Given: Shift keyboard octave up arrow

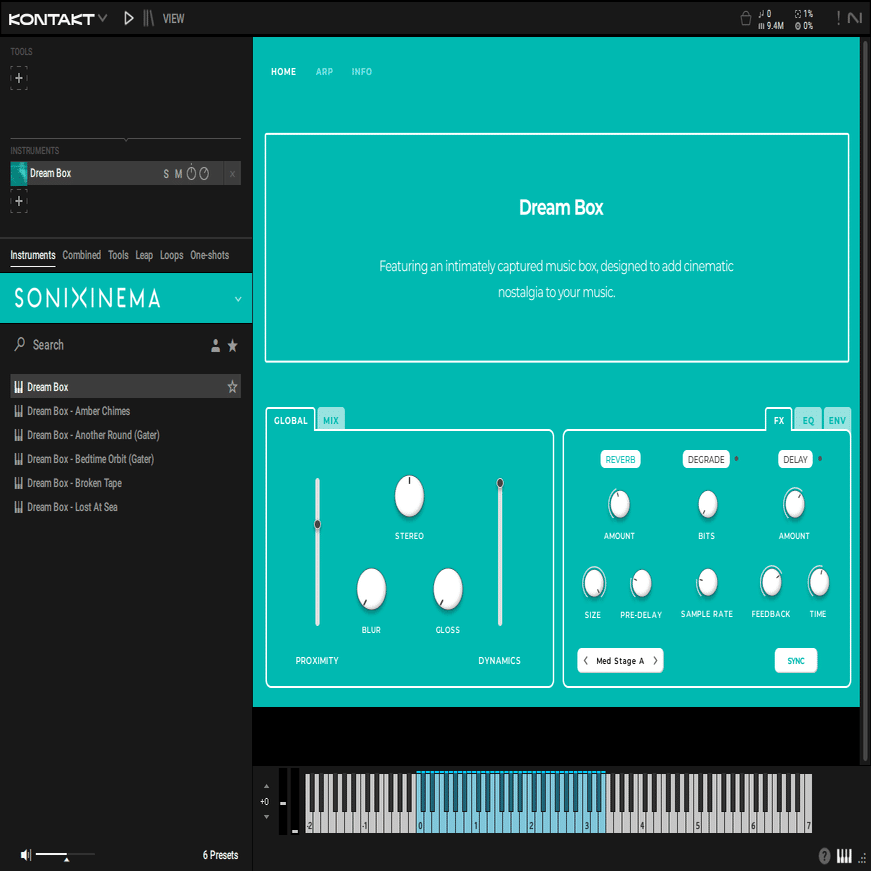Looking at the screenshot, I should point(267,786).
